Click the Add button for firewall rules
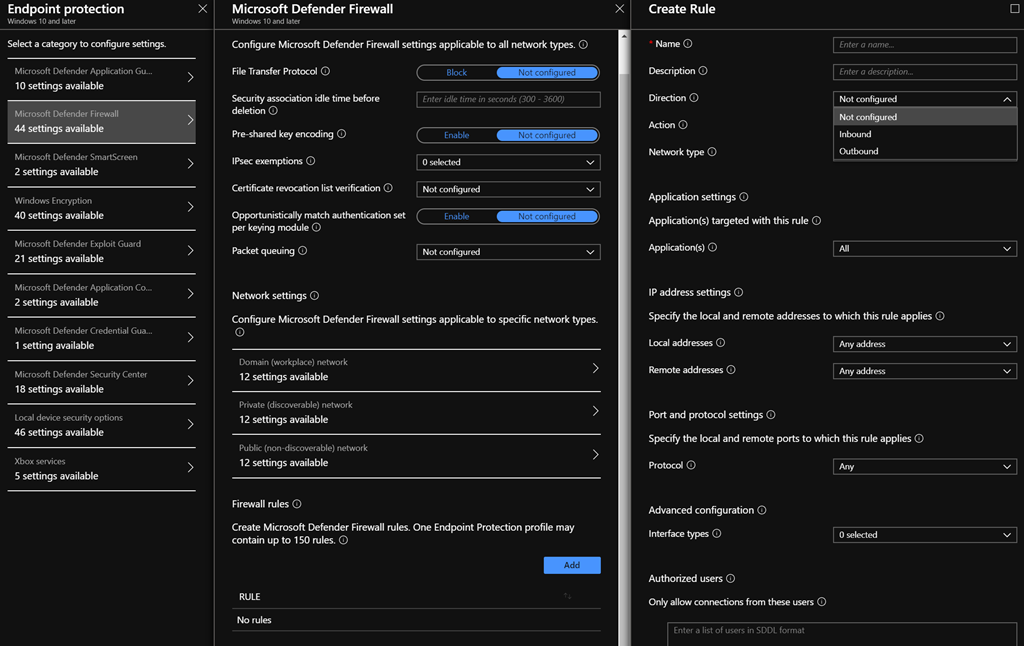 (x=571, y=565)
